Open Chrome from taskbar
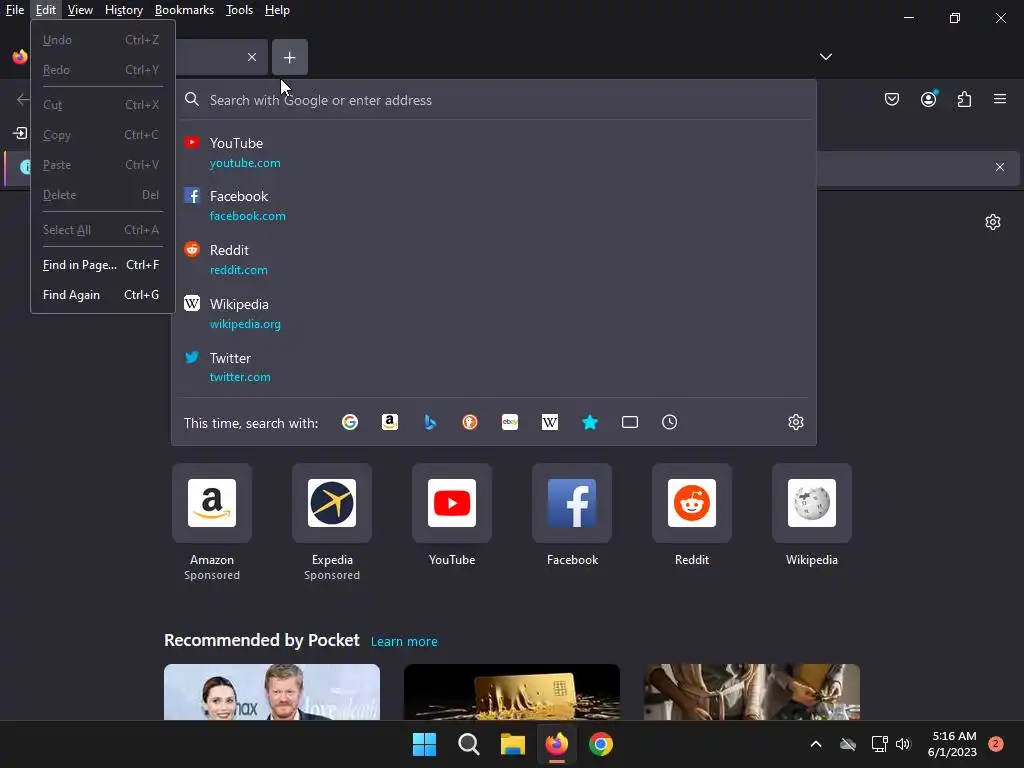Viewport: 1024px width, 768px height. tap(601, 744)
